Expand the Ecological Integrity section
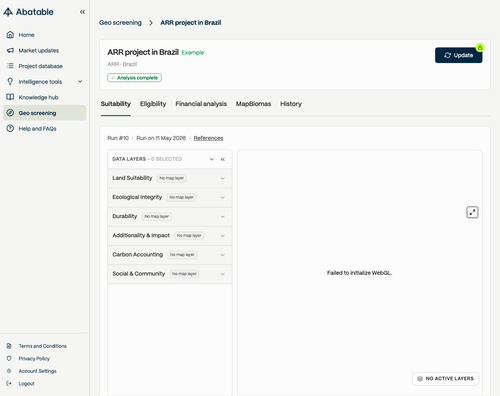Screen dimensions: 500x396 (x=223, y=197)
